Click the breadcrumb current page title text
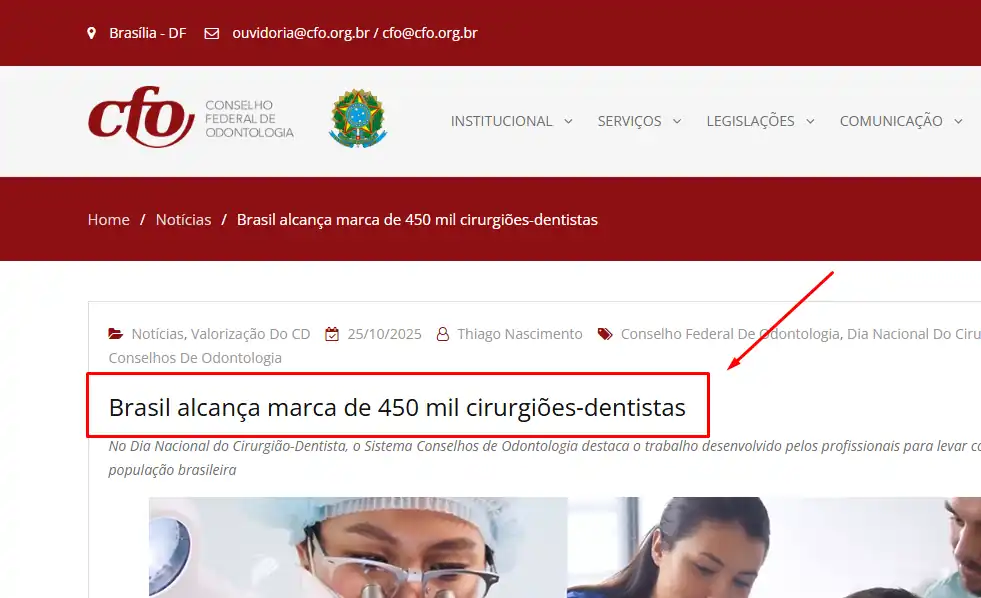 pyautogui.click(x=417, y=220)
